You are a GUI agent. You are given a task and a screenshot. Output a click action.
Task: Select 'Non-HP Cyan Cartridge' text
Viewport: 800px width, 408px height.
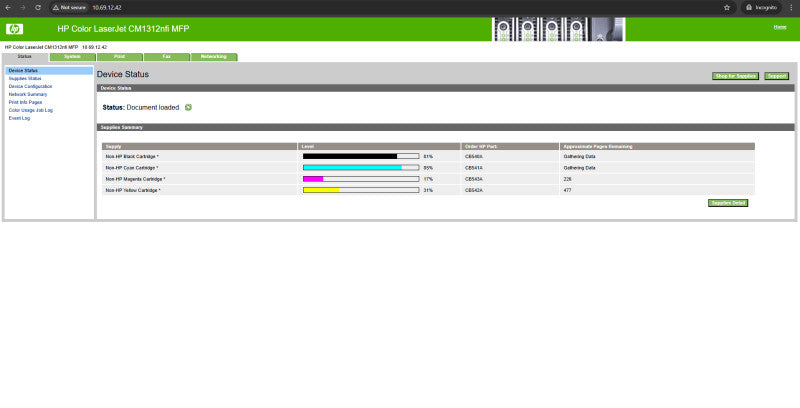click(x=131, y=168)
